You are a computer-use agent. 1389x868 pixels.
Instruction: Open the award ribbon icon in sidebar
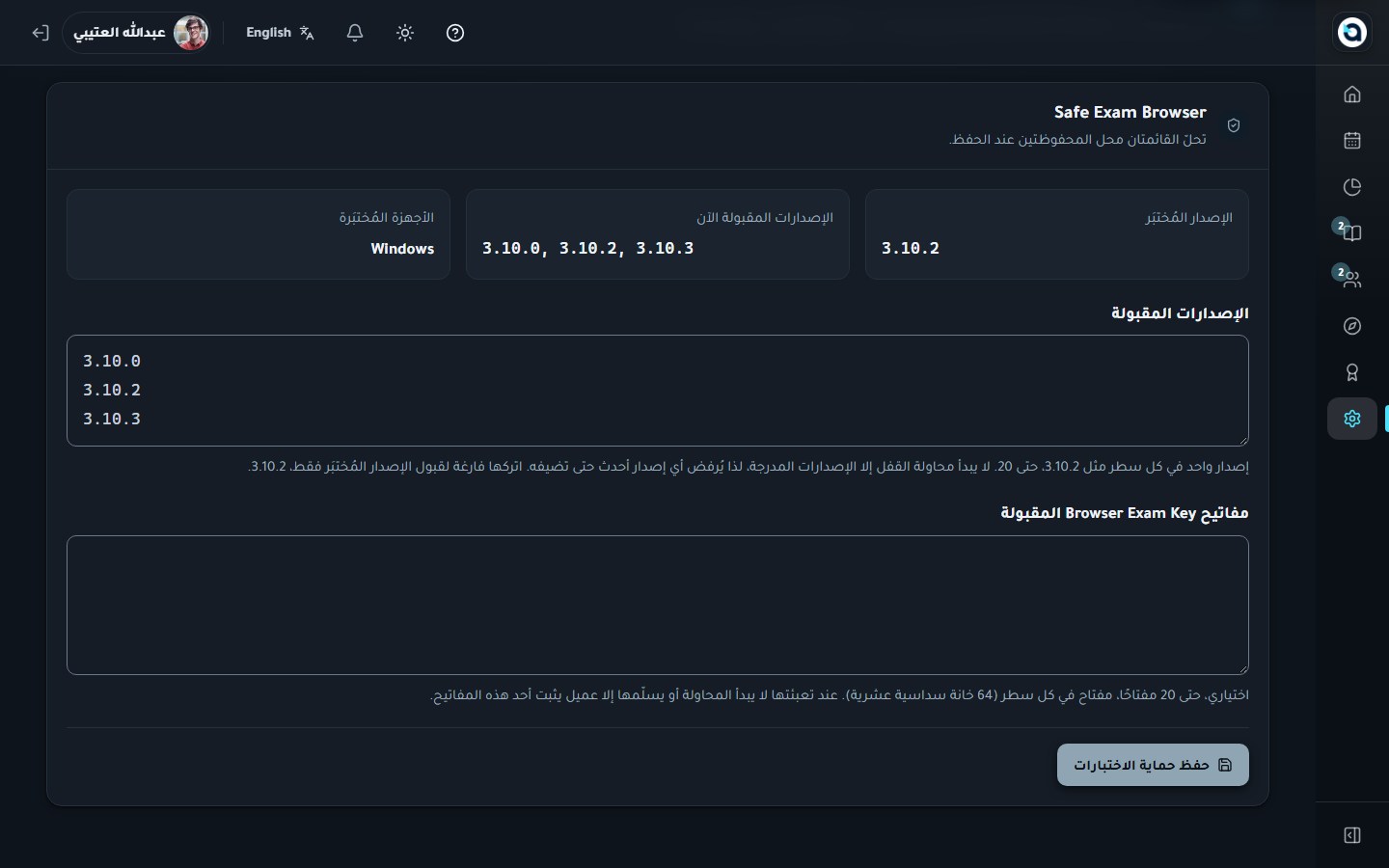[1351, 372]
